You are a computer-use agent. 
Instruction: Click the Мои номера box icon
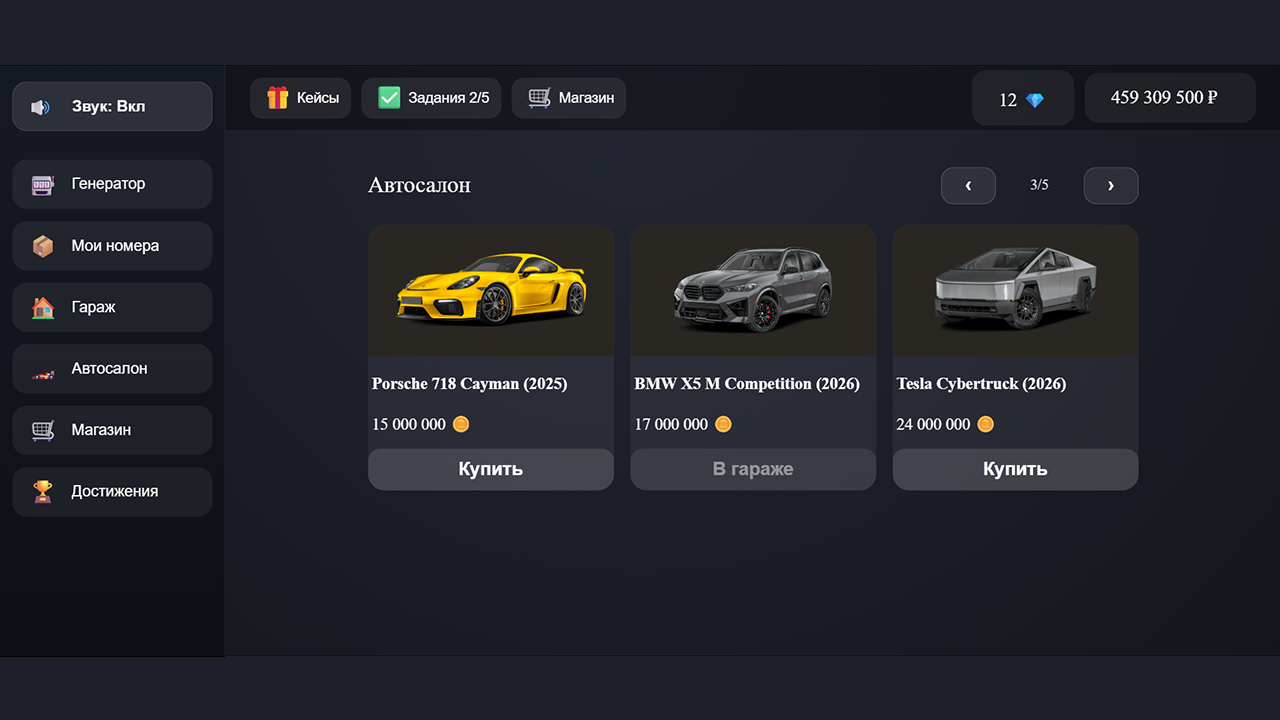42,246
